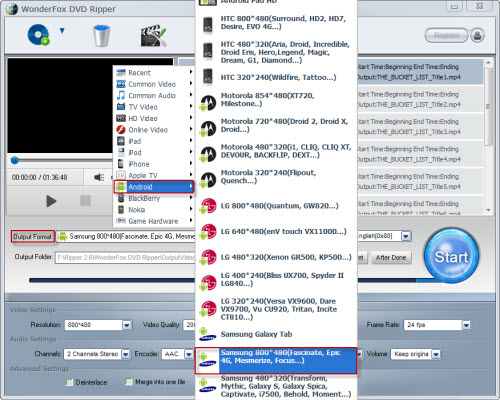Screen dimensions: 500x400
Task: Stop the video preview playback
Action: coord(85,201)
